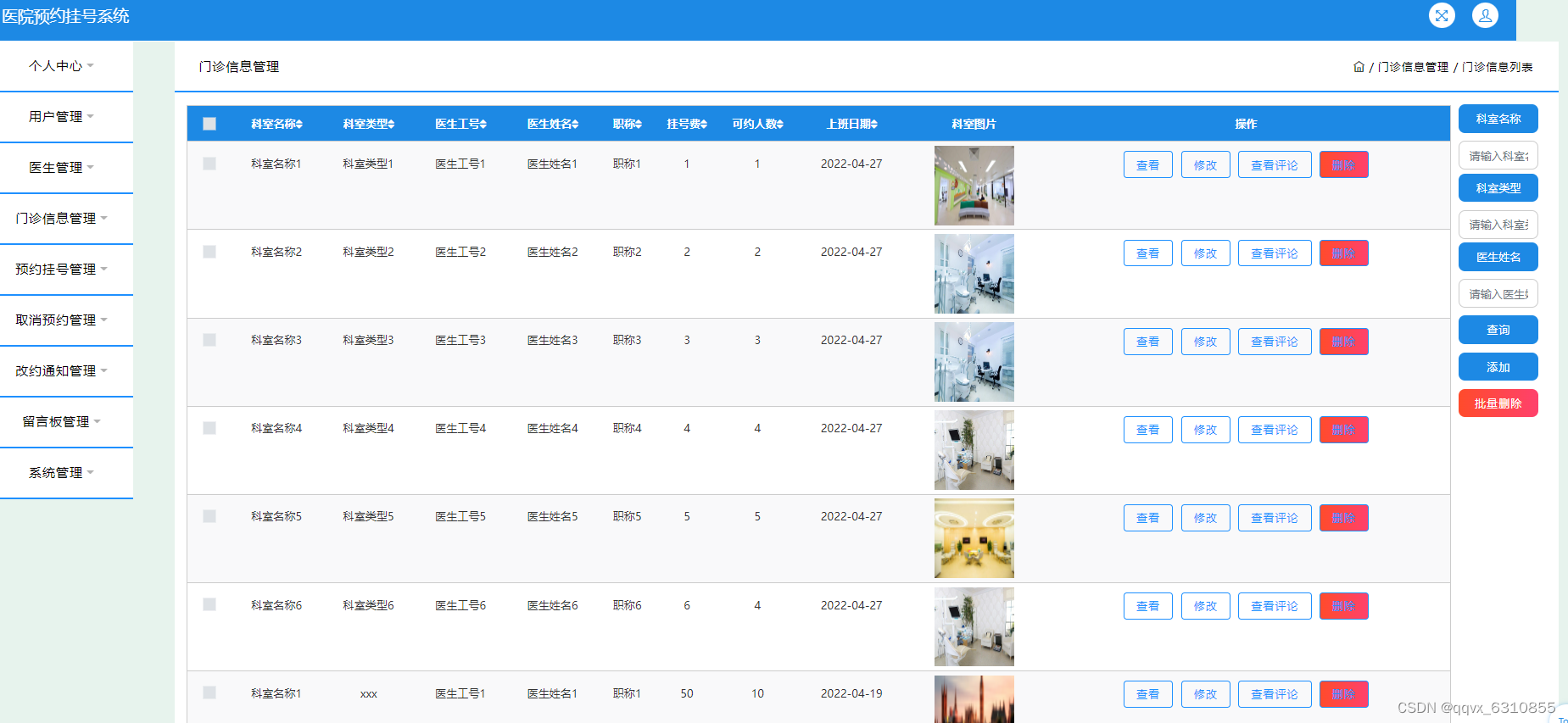Image resolution: width=1568 pixels, height=723 pixels.
Task: Click the 职称4 cell
Action: pos(628,428)
